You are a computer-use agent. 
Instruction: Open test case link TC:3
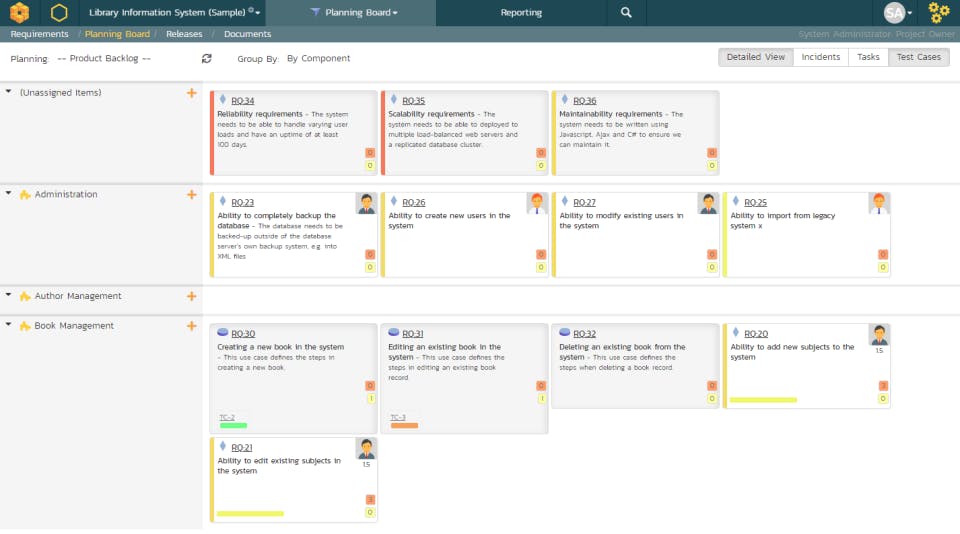398,418
